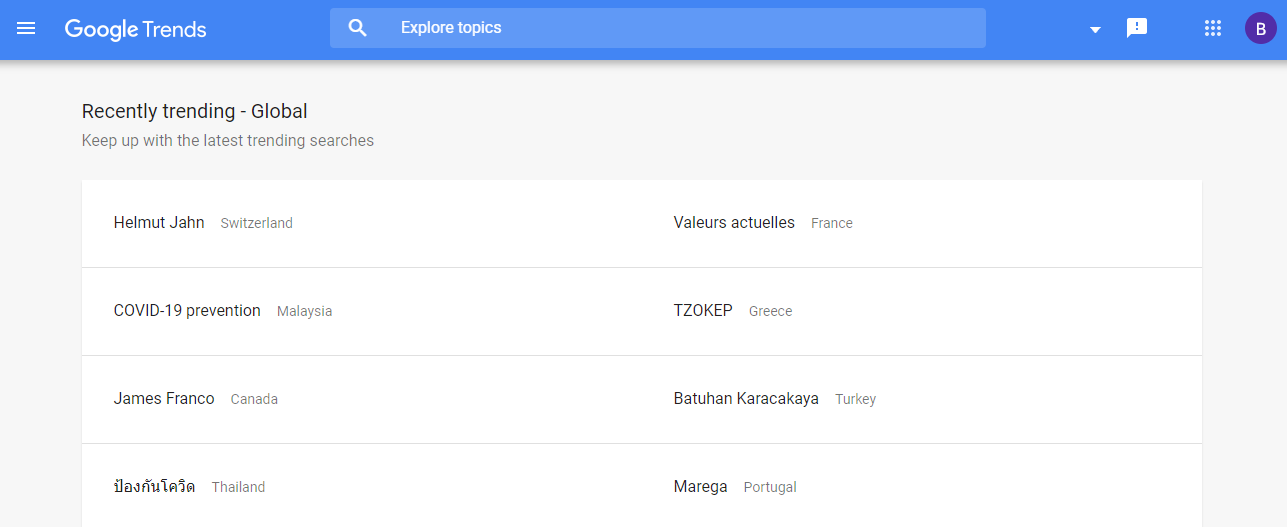Type in Explore topics search field
This screenshot has height=527, width=1287.
pos(680,28)
